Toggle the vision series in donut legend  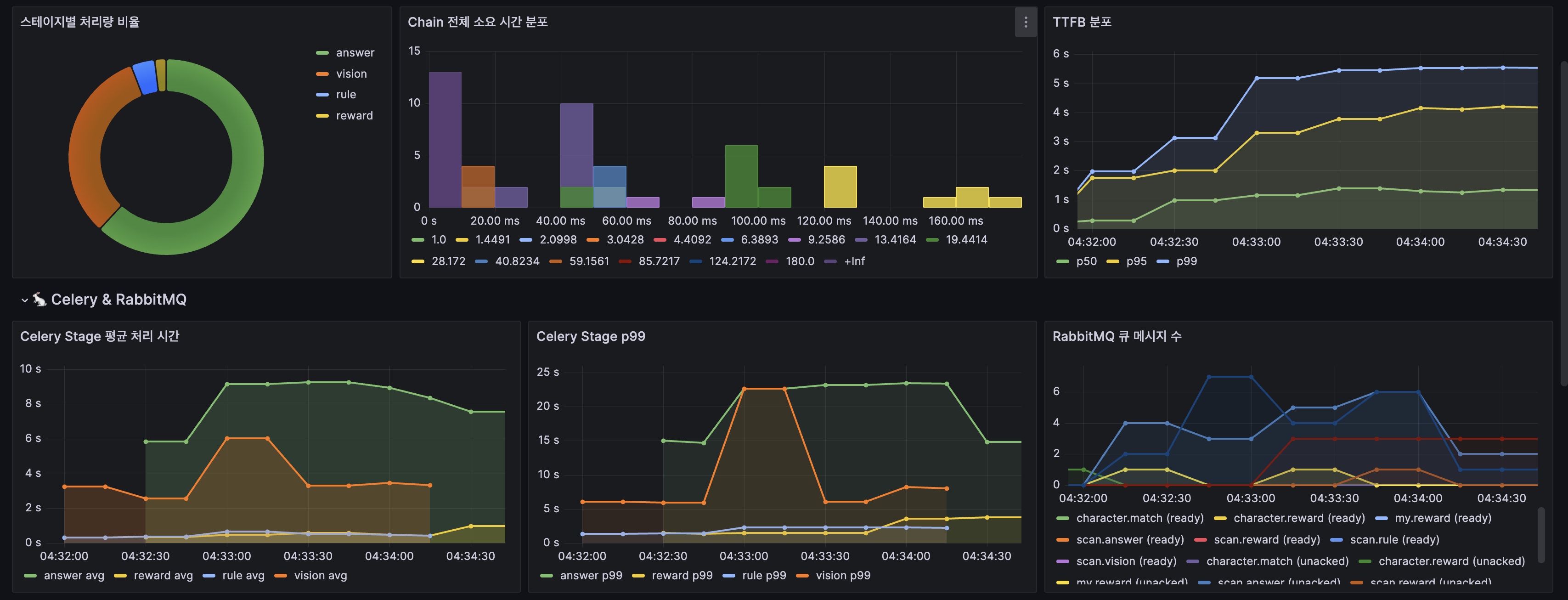tap(351, 74)
